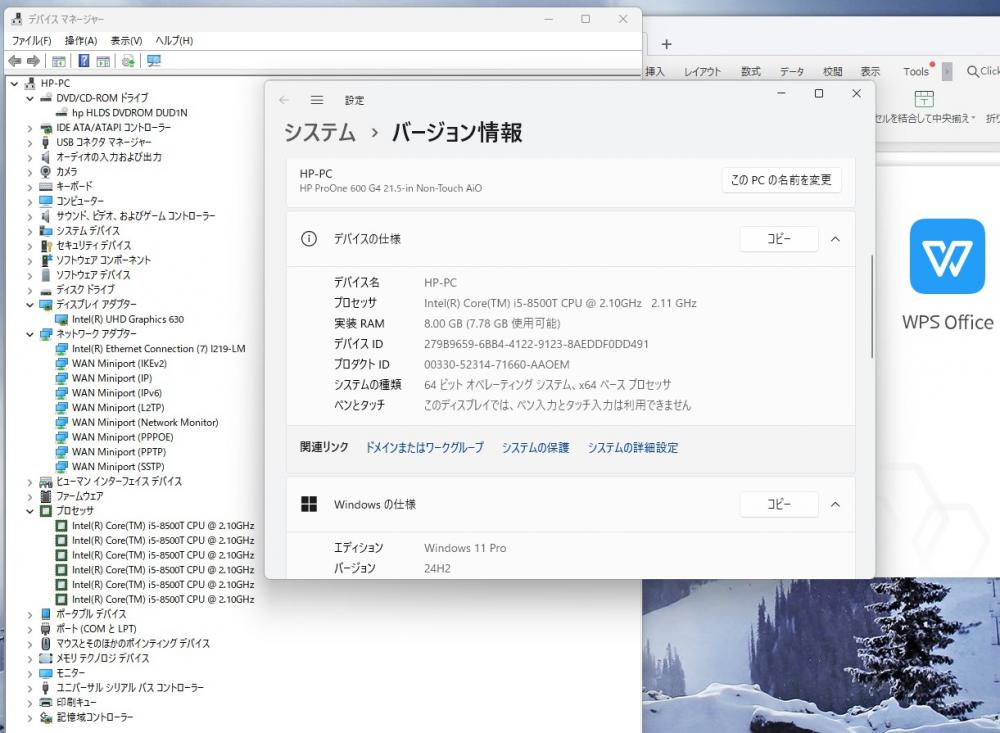This screenshot has height=733, width=1000.
Task: Select Intel(R) UHD Graphics 630 device
Action: pyautogui.click(x=127, y=319)
